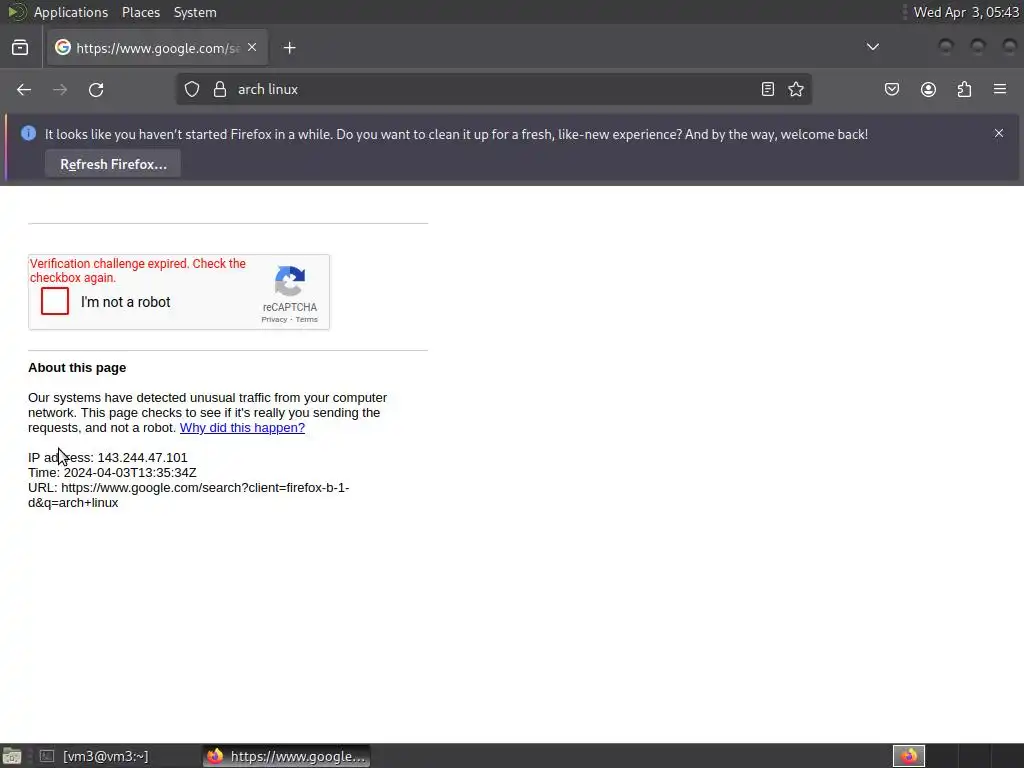This screenshot has height=768, width=1024.
Task: Switch to the Google search tab
Action: [x=157, y=47]
